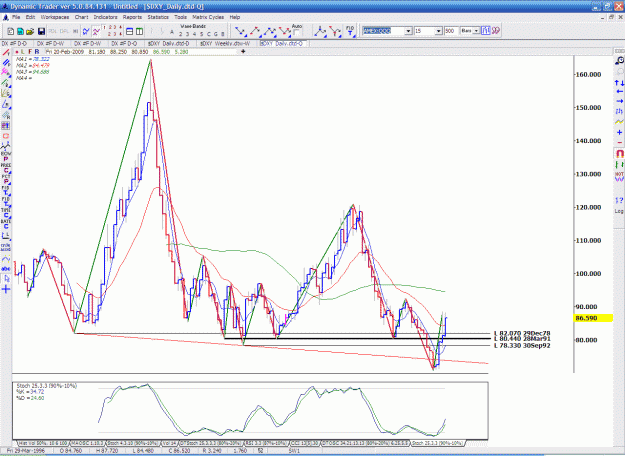The width and height of the screenshot is (625, 456).
Task: Click the magnifier zoom icon at right
Action: [619, 61]
